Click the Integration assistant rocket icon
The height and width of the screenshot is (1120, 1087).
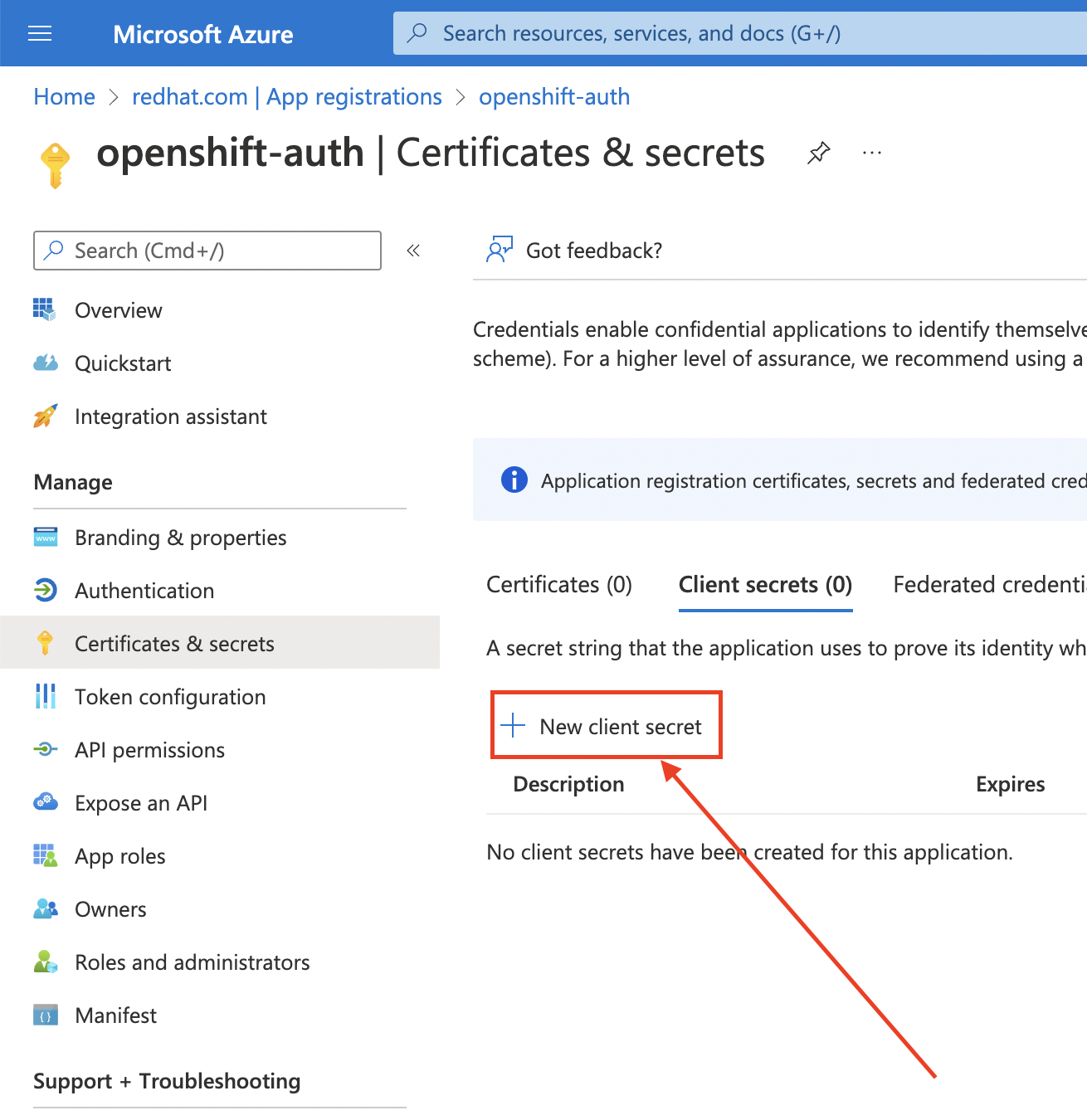45,416
